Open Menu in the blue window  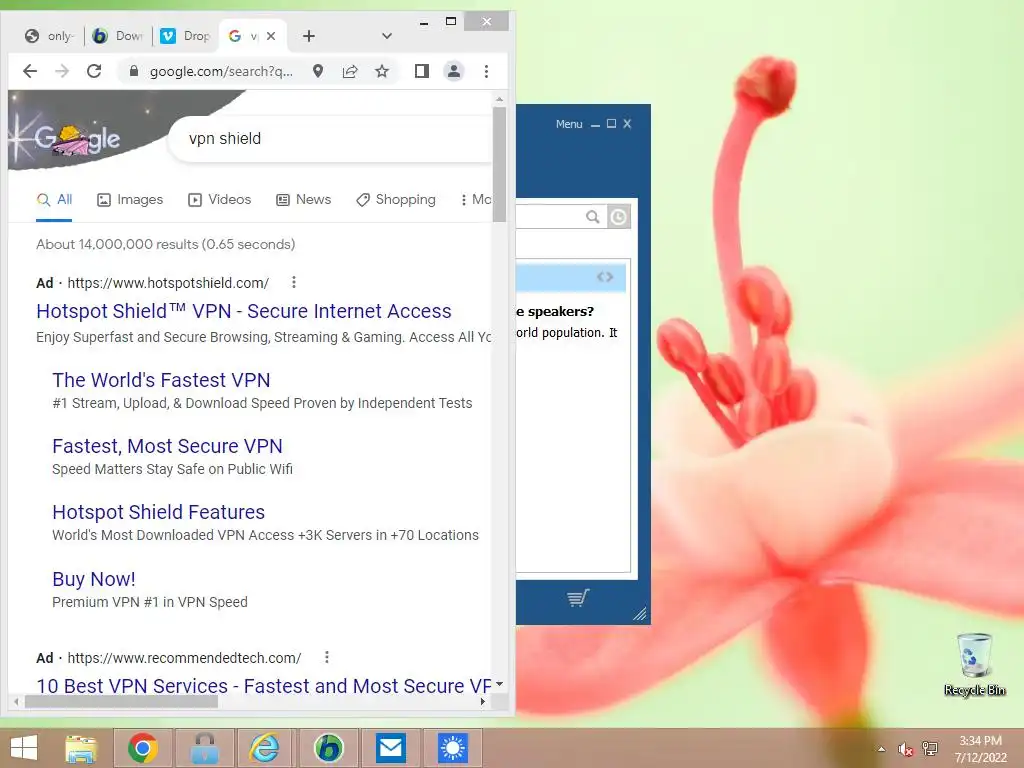569,124
